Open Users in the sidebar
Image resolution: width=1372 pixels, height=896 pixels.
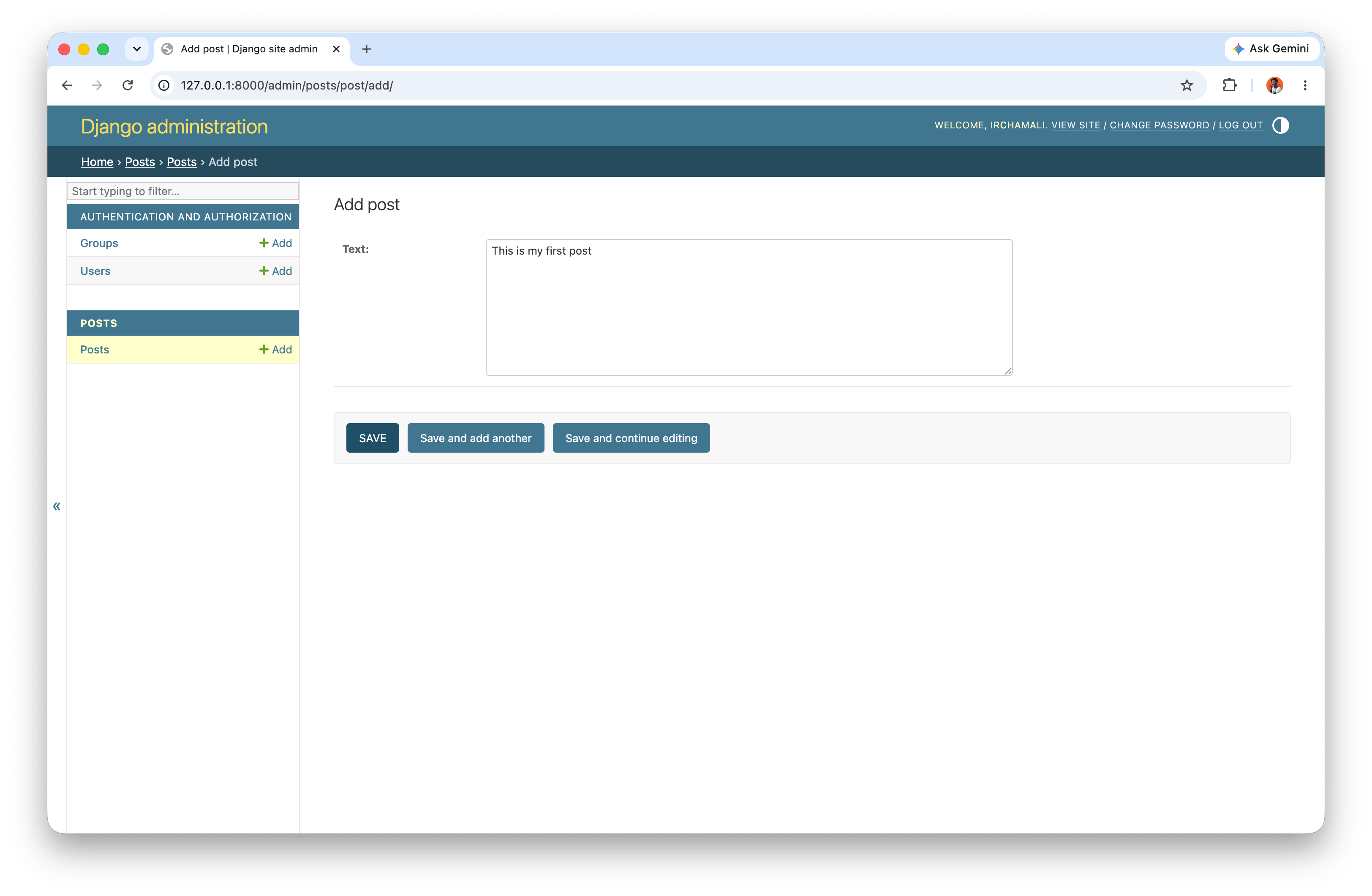(x=95, y=271)
